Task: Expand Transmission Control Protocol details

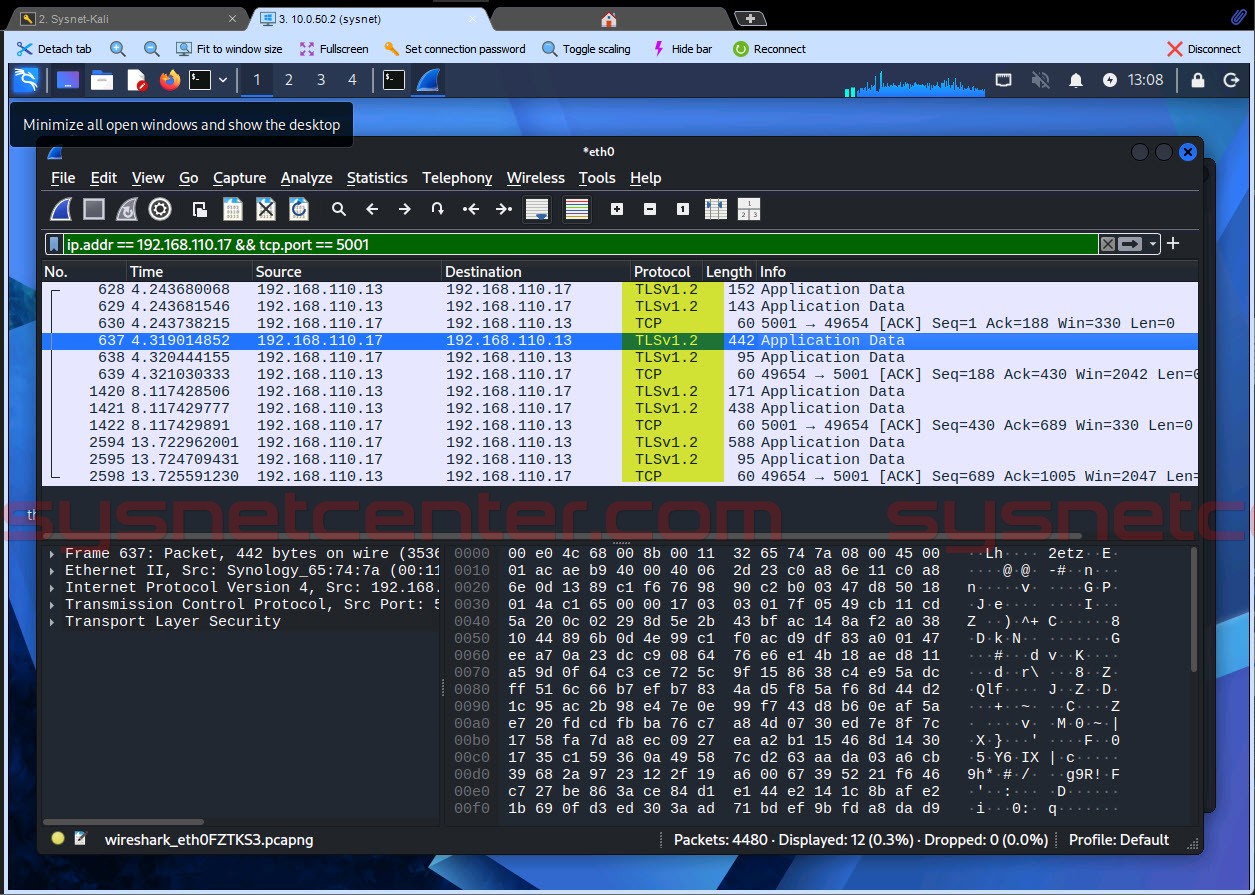Action: coord(52,604)
